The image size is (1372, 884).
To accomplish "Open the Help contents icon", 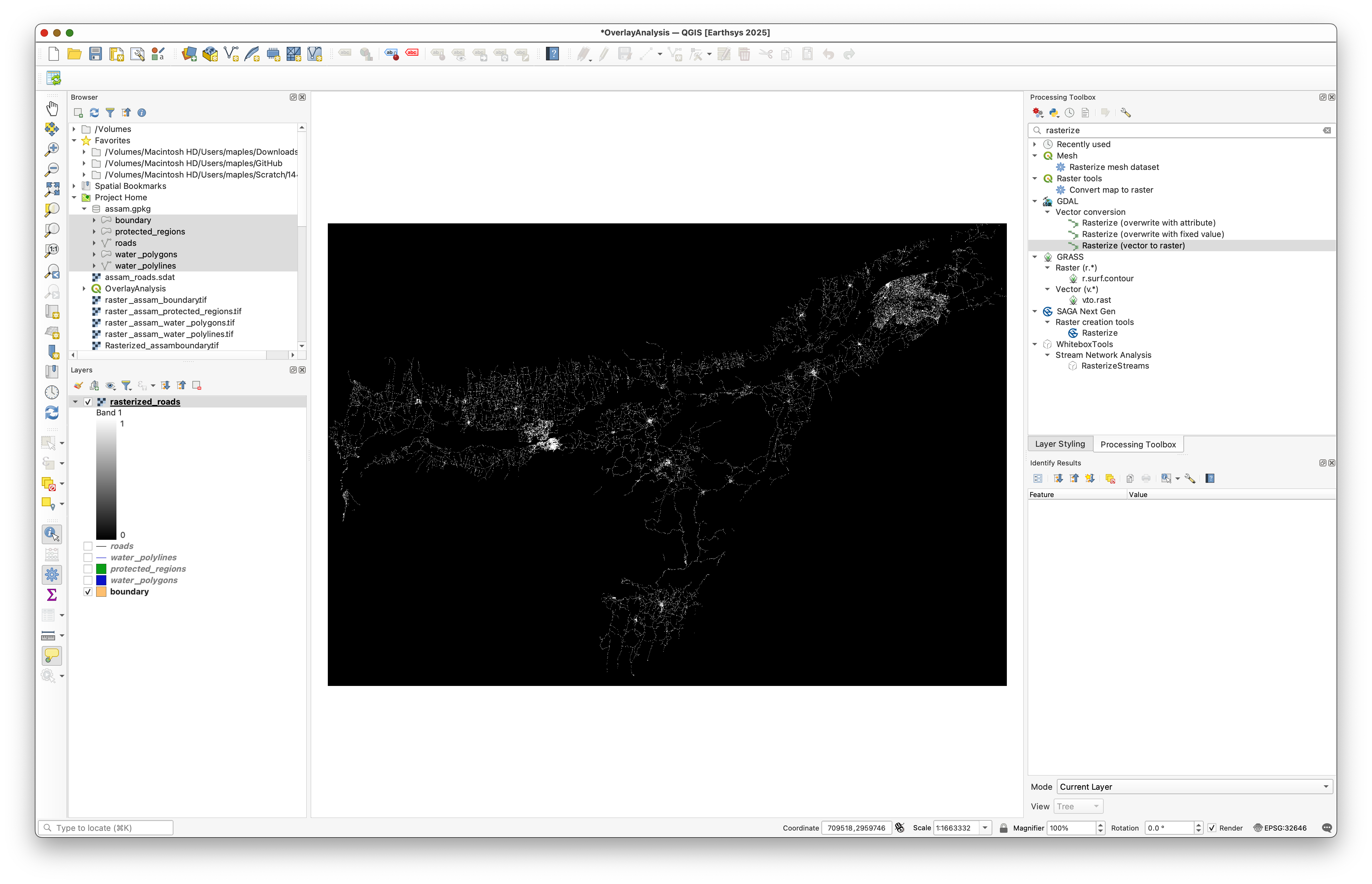I will [552, 54].
